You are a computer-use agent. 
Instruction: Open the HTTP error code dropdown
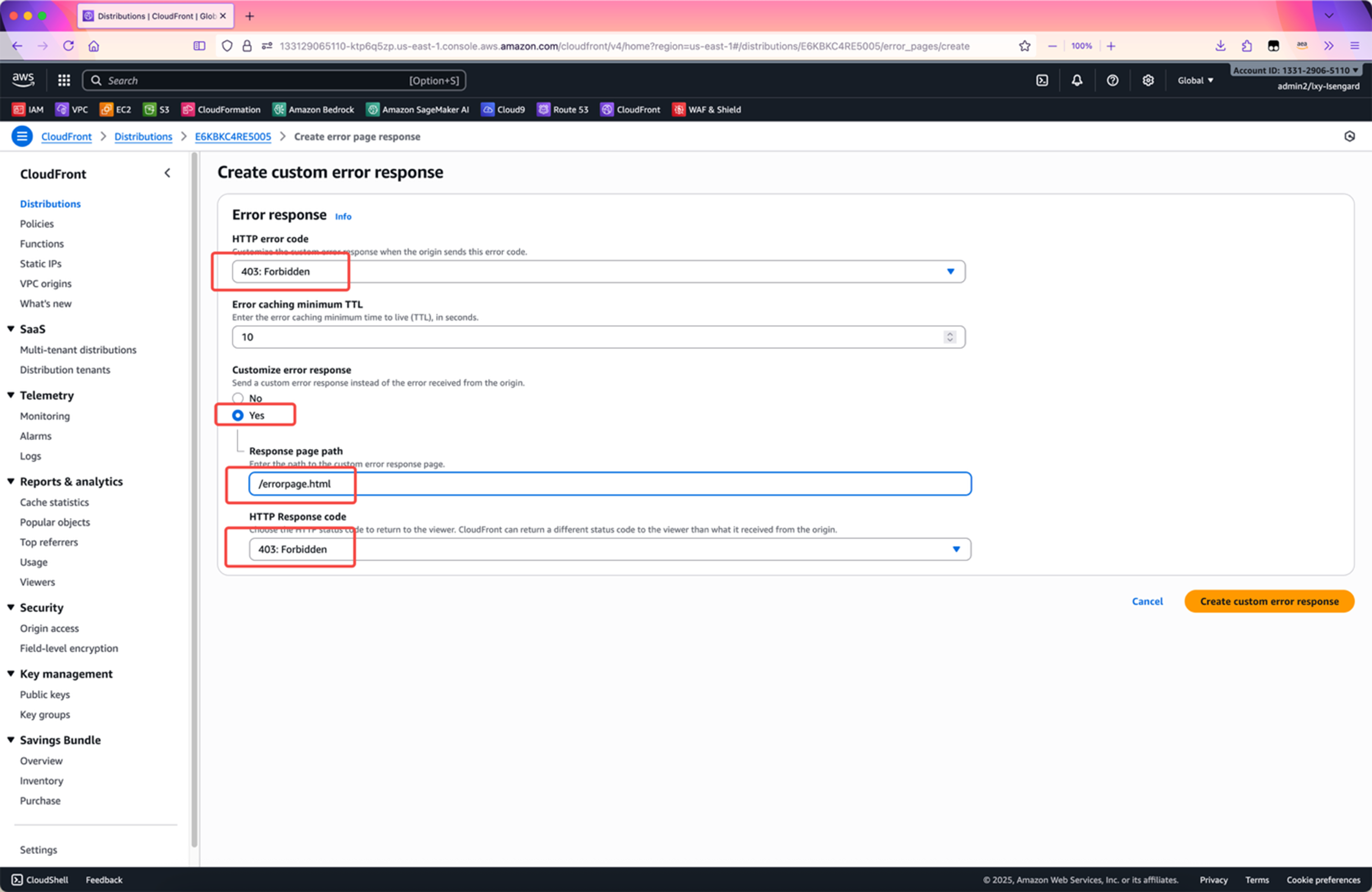click(x=598, y=272)
